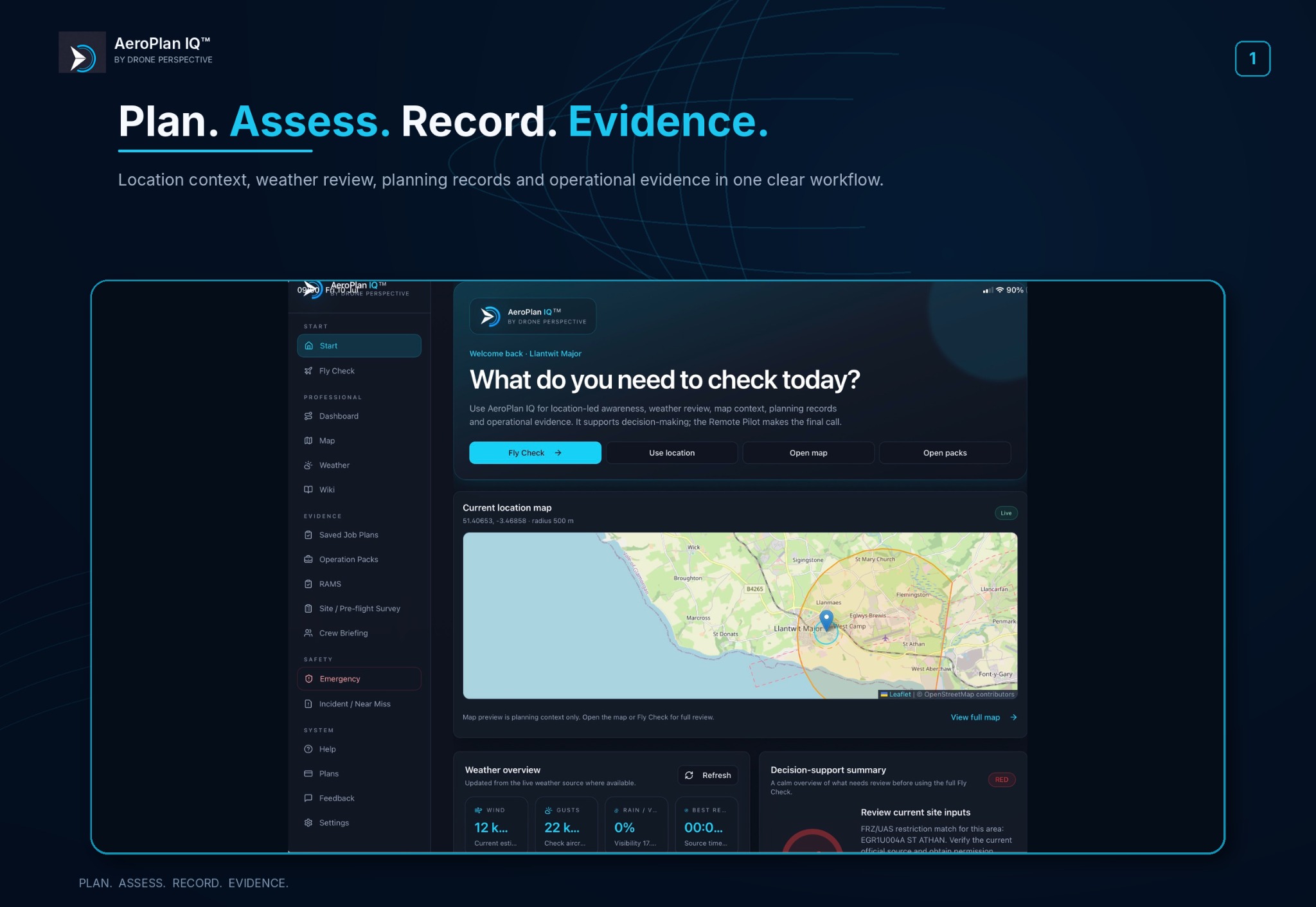The height and width of the screenshot is (907, 1316).
Task: Click the RAMS clipboard icon
Action: tap(308, 584)
